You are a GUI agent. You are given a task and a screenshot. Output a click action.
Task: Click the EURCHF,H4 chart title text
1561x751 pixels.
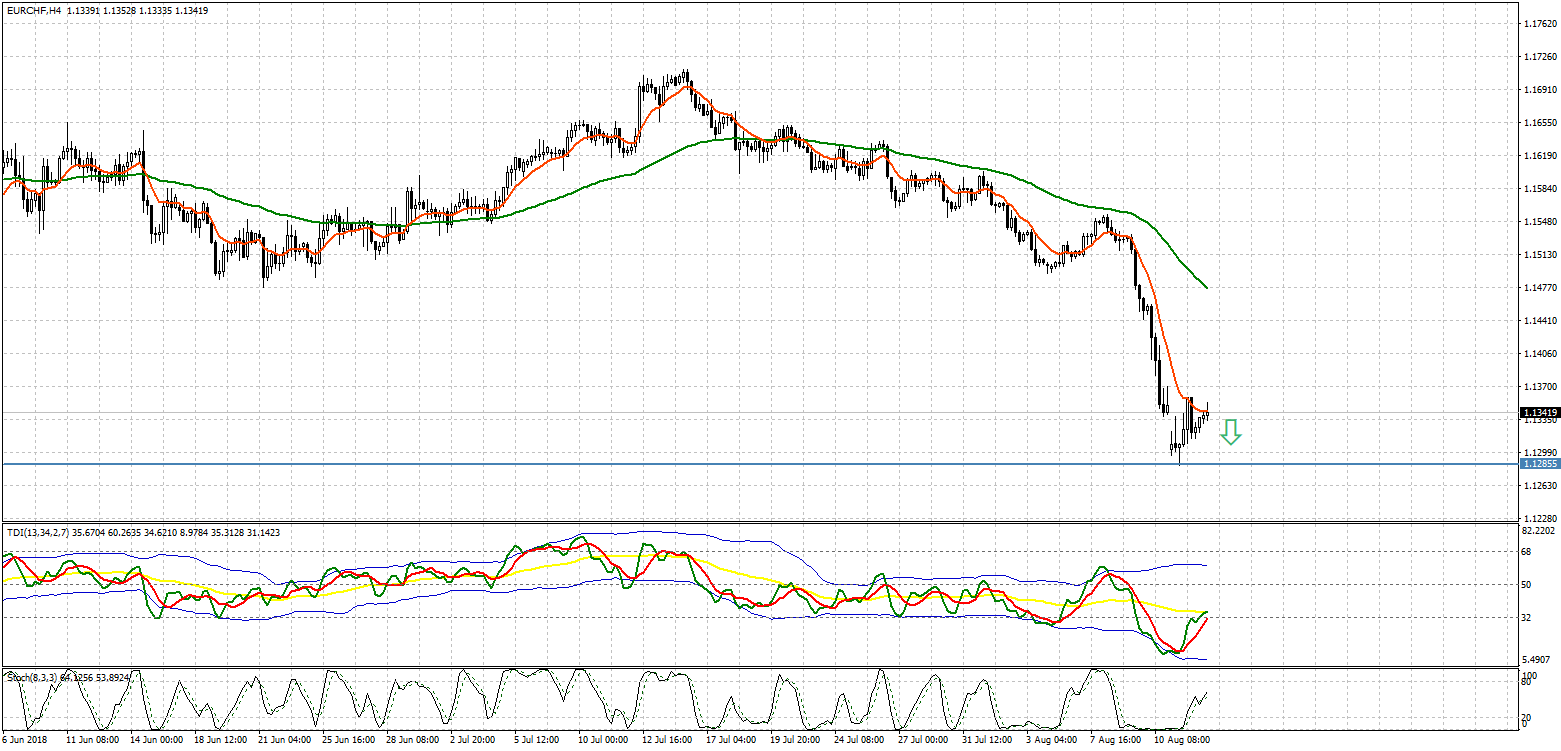click(33, 11)
